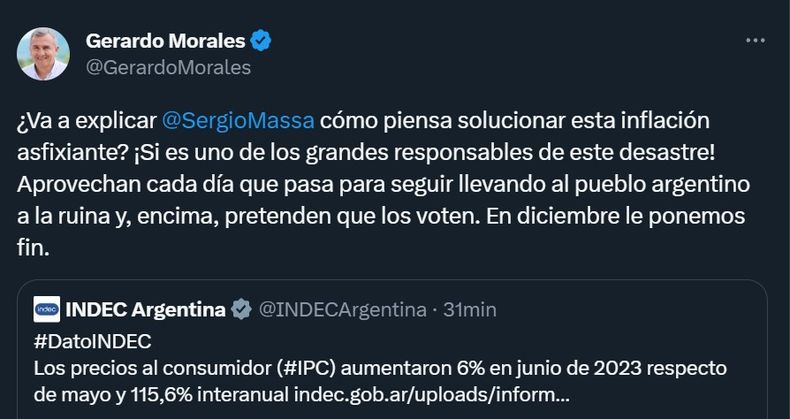Click Gerardo Morales' profile photo
This screenshot has height=419, width=790.
44,54
